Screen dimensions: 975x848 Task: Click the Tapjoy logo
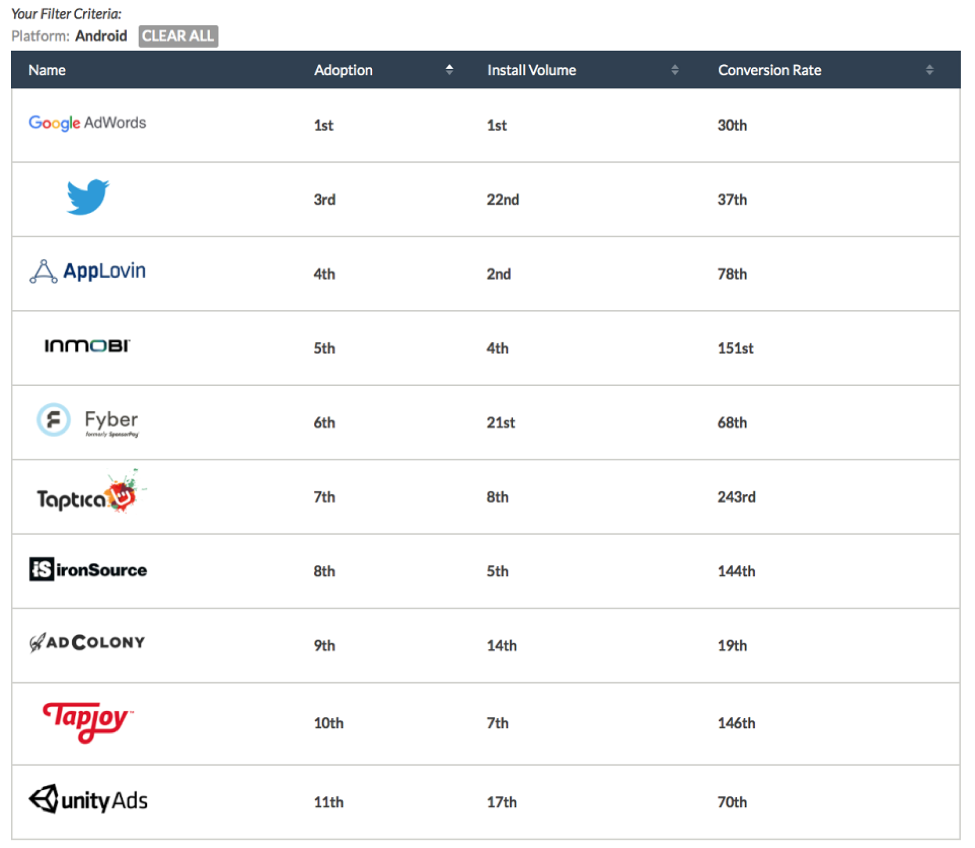tap(88, 720)
